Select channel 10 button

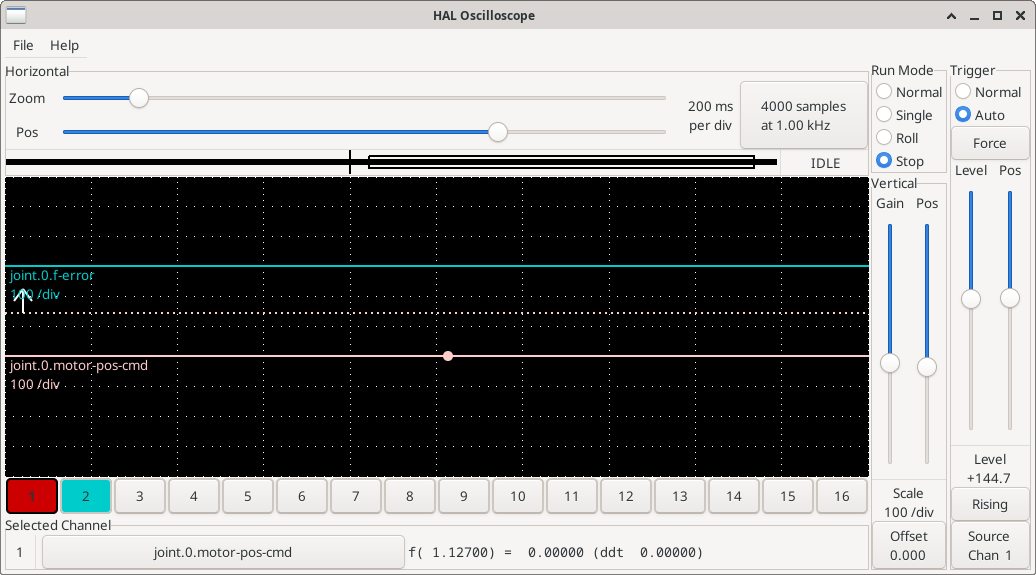518,496
